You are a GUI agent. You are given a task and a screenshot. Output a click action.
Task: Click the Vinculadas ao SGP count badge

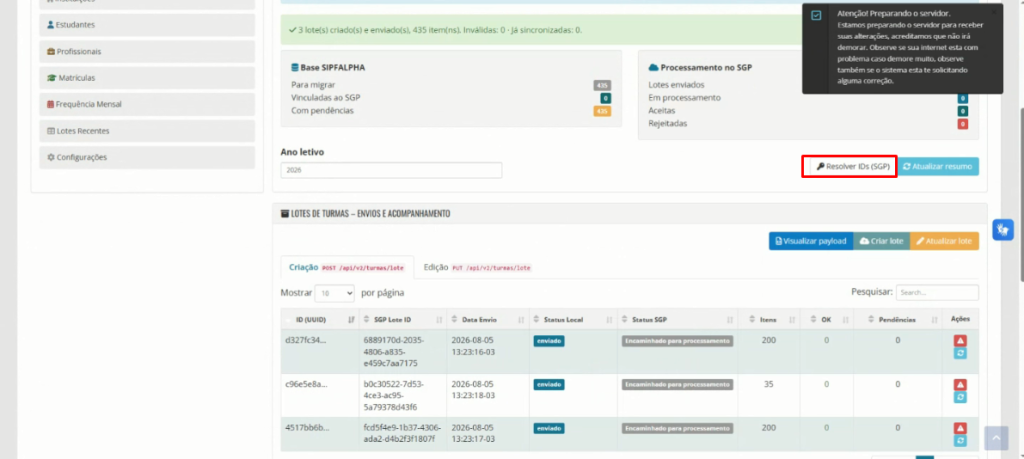click(x=606, y=98)
